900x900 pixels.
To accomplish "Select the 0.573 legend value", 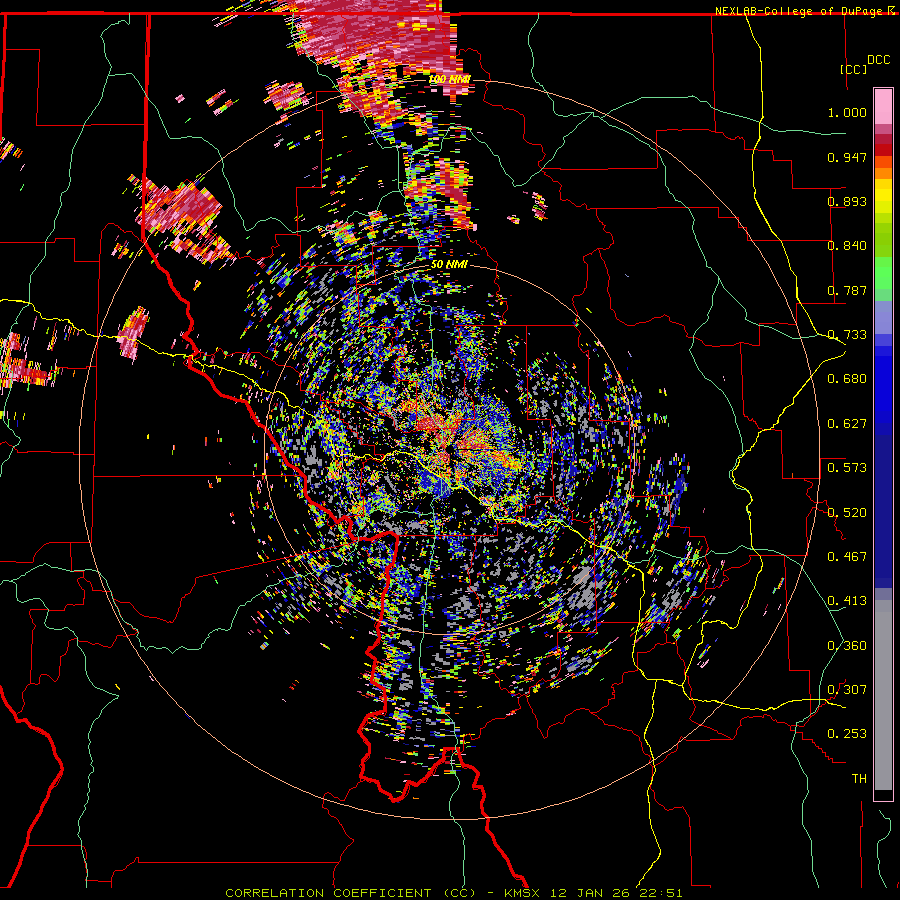I will pyautogui.click(x=847, y=468).
